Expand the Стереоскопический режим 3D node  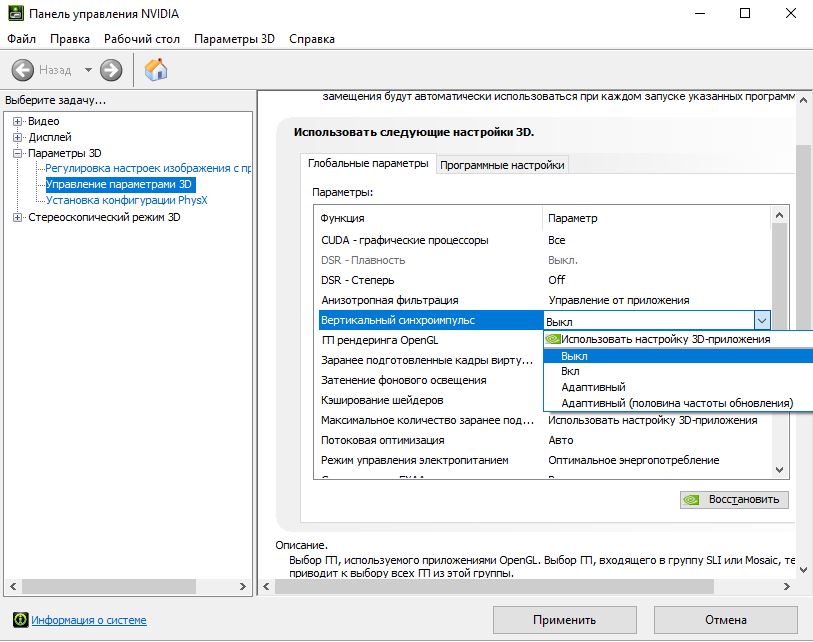(x=18, y=217)
